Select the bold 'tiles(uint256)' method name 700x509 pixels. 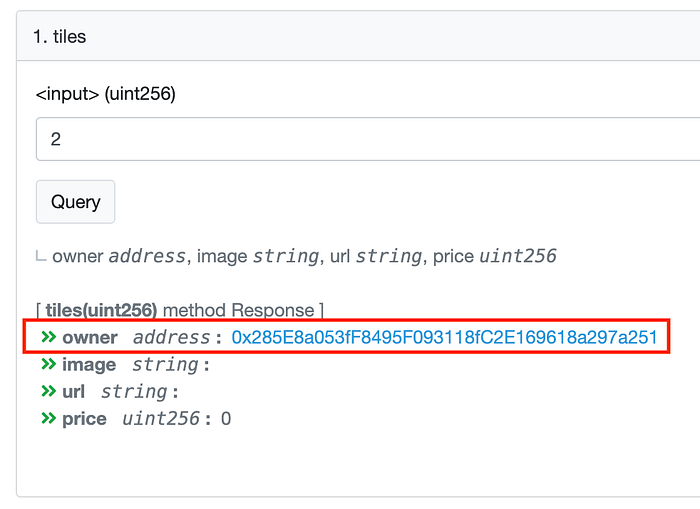click(101, 310)
